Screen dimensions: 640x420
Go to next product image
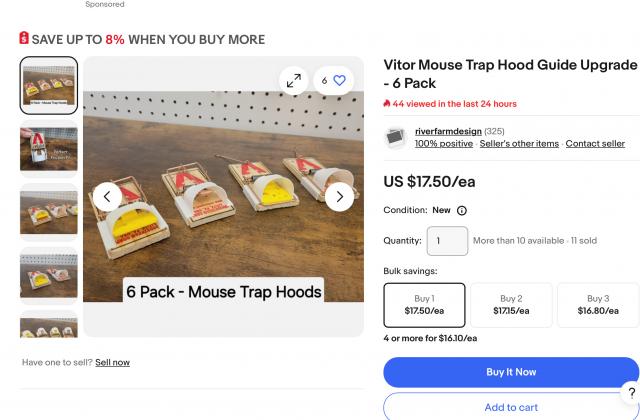[x=339, y=196]
